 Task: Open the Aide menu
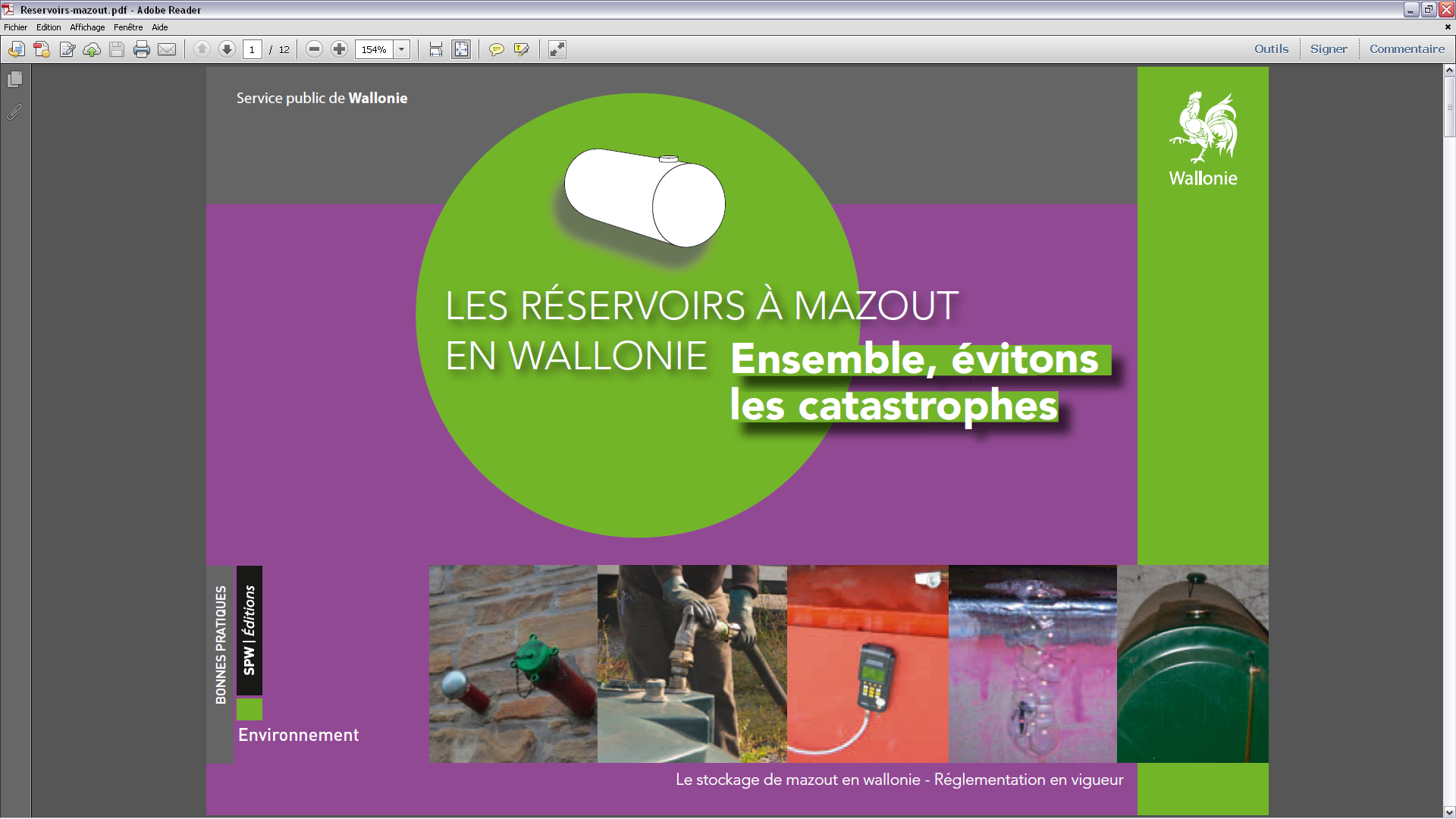(159, 27)
